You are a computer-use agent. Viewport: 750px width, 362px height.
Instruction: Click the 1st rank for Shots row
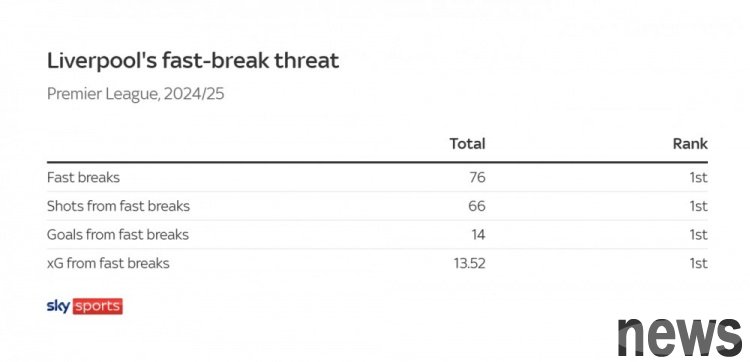(698, 206)
